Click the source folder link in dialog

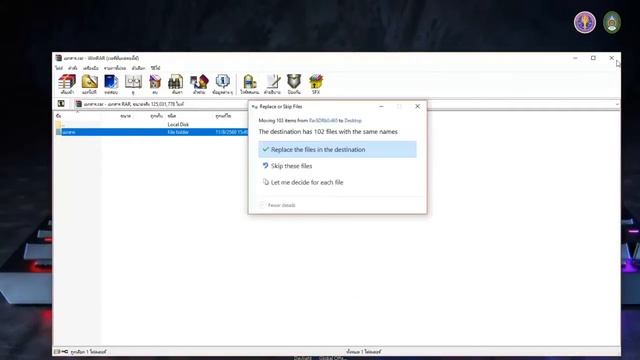(x=323, y=120)
